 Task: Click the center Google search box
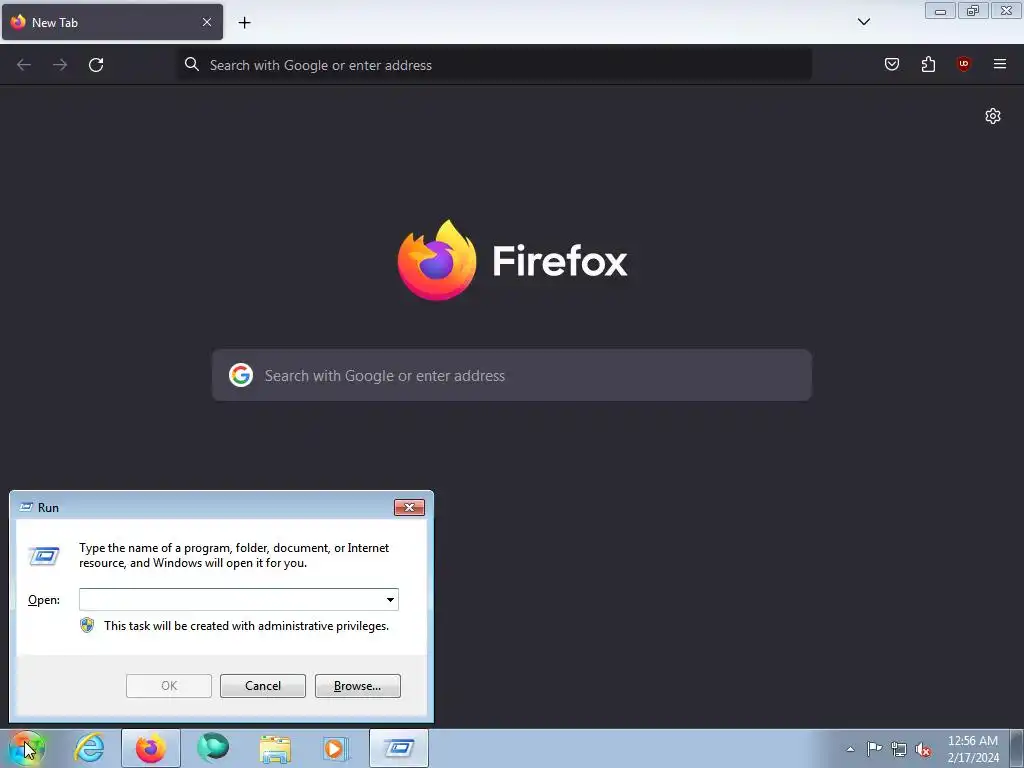(x=511, y=376)
